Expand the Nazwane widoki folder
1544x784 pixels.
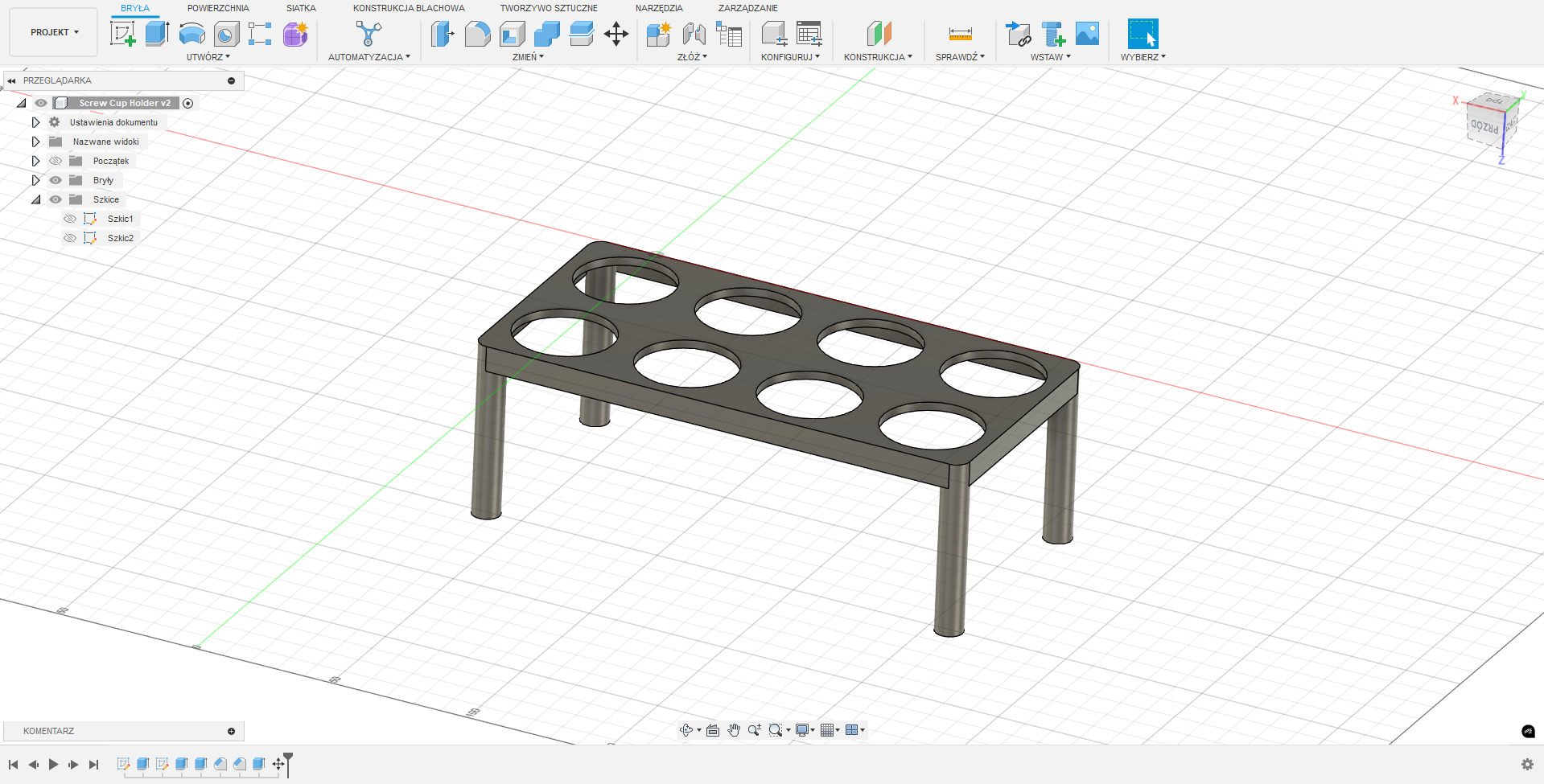click(35, 142)
